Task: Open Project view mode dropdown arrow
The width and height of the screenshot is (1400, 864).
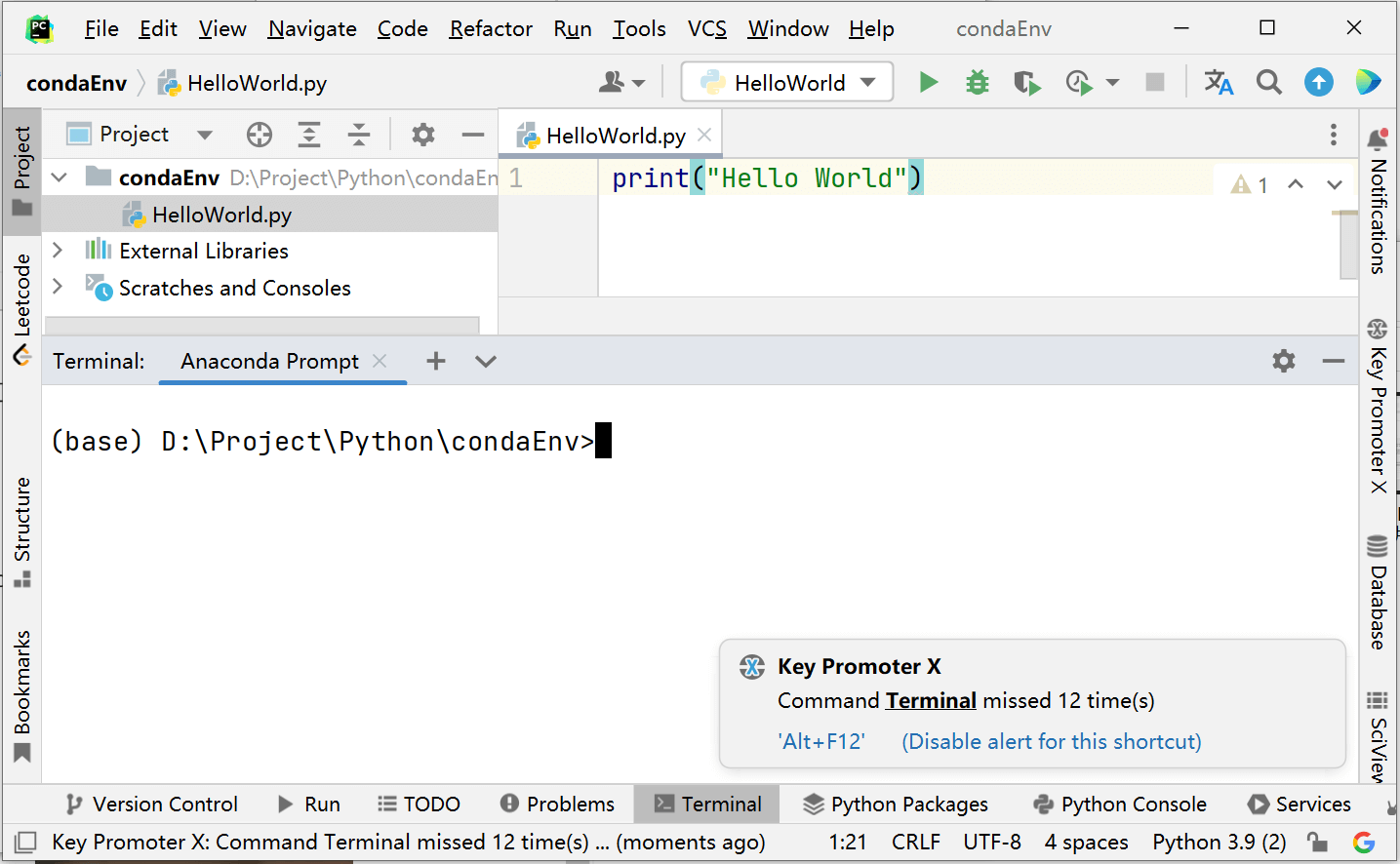Action: pos(204,135)
